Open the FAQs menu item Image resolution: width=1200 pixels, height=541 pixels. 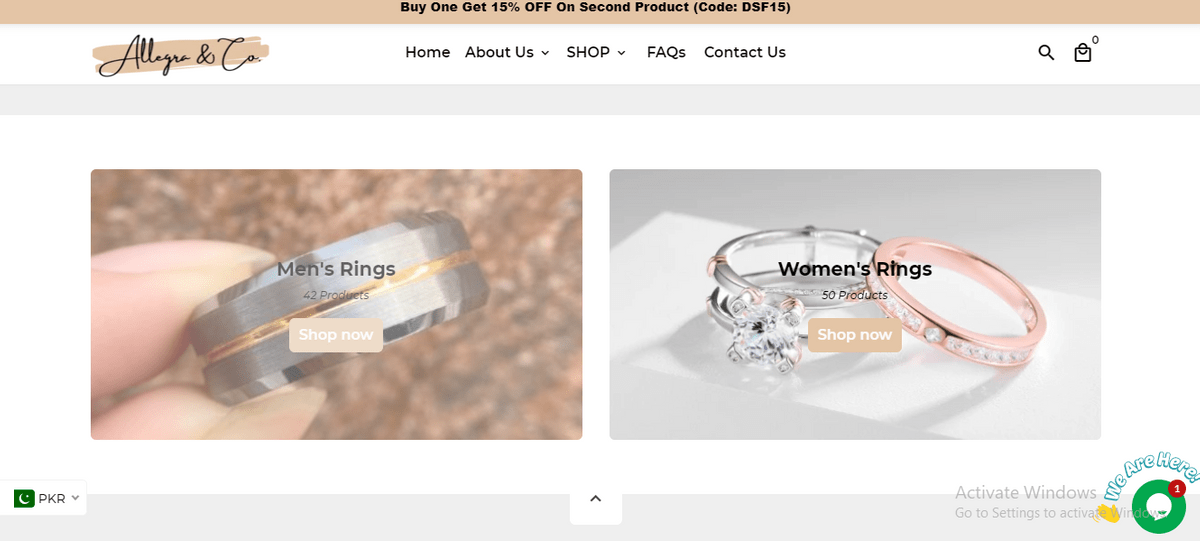point(666,52)
